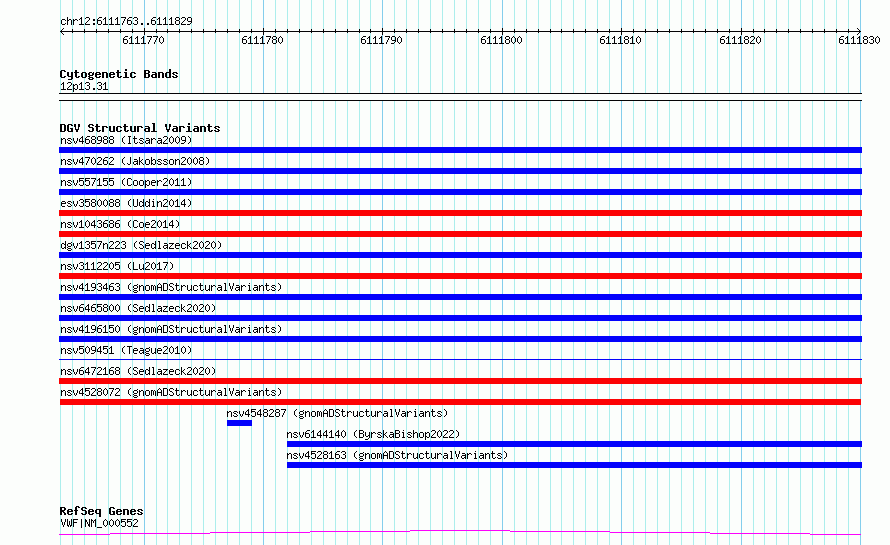Viewport: 890px width, 545px height.
Task: Click ruler position 6111830
Action: [859, 40]
